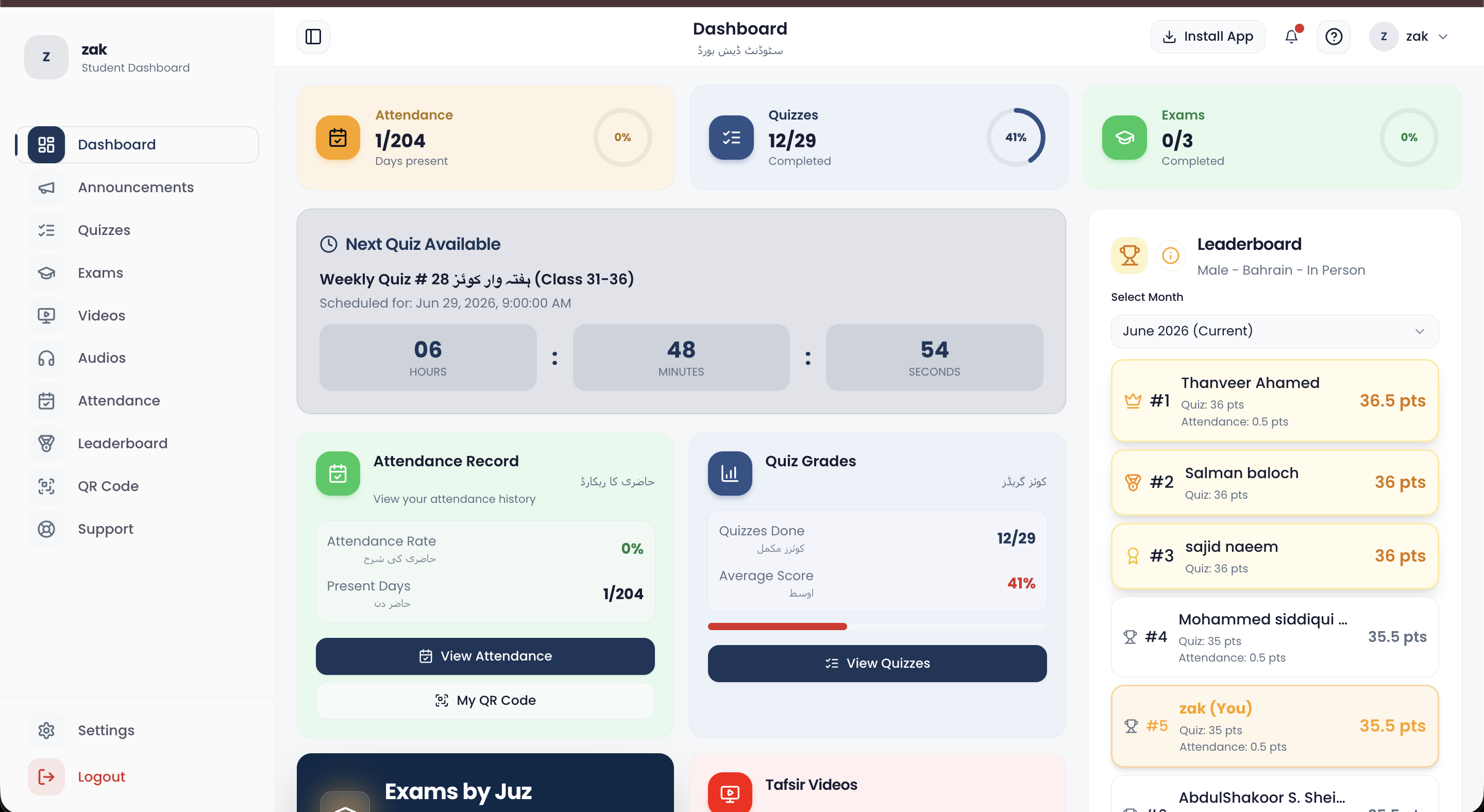Click the Leaderboard trophy icon
Viewport: 1484px width, 812px height.
[1128, 255]
